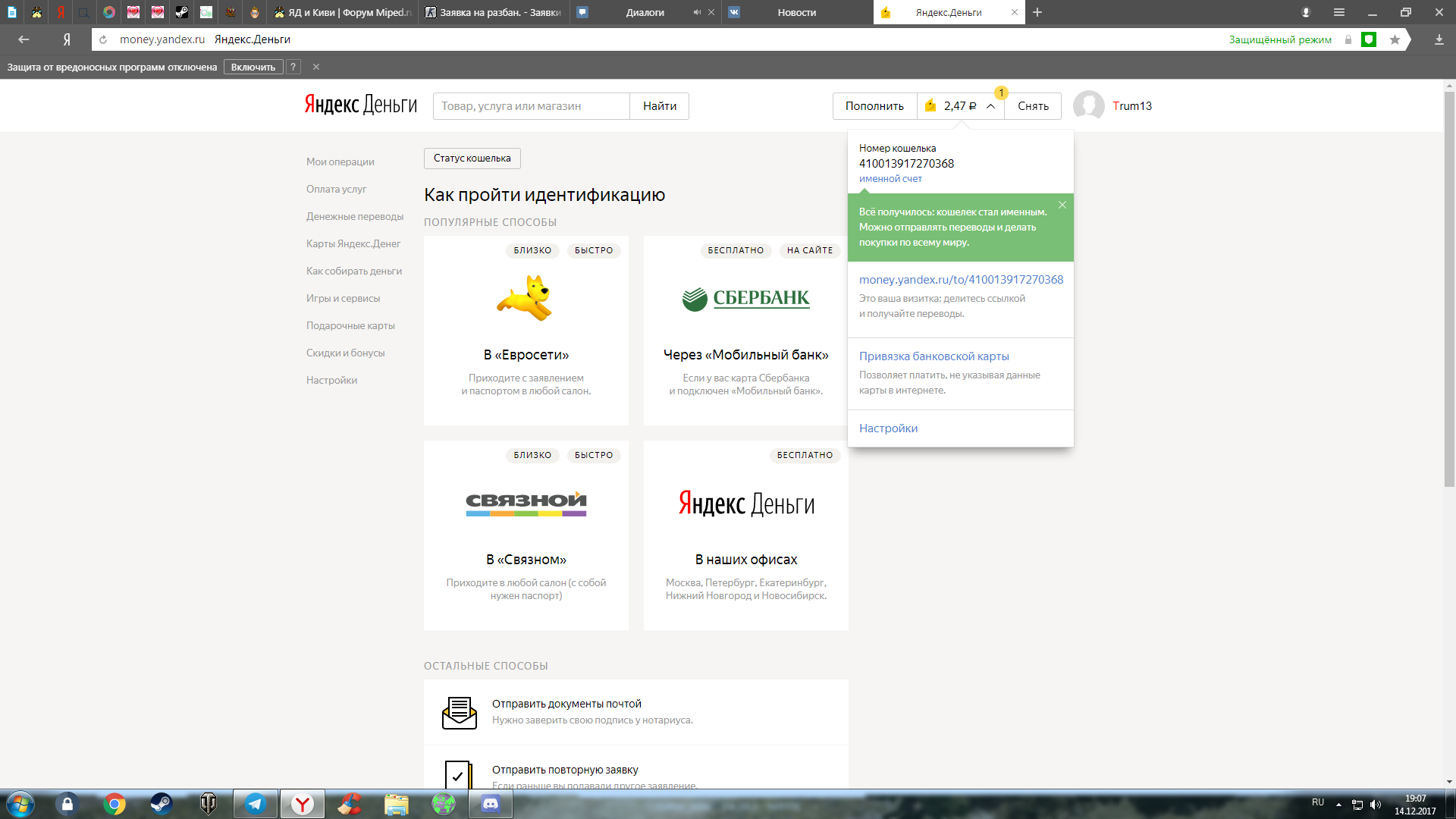Open Скидки и бонусы in the sidebar
The height and width of the screenshot is (819, 1456).
coord(346,353)
